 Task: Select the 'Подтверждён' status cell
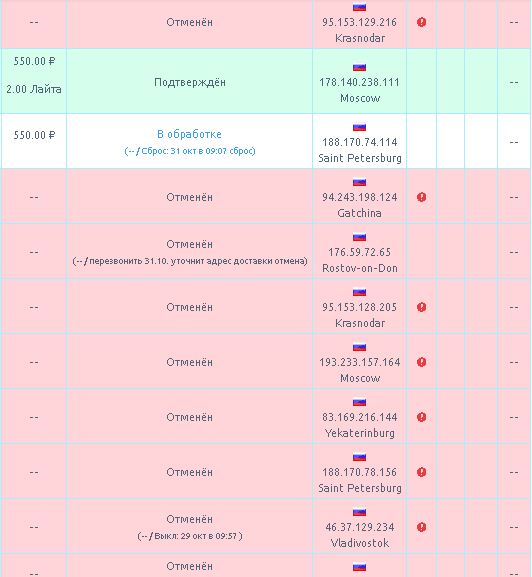pos(189,81)
